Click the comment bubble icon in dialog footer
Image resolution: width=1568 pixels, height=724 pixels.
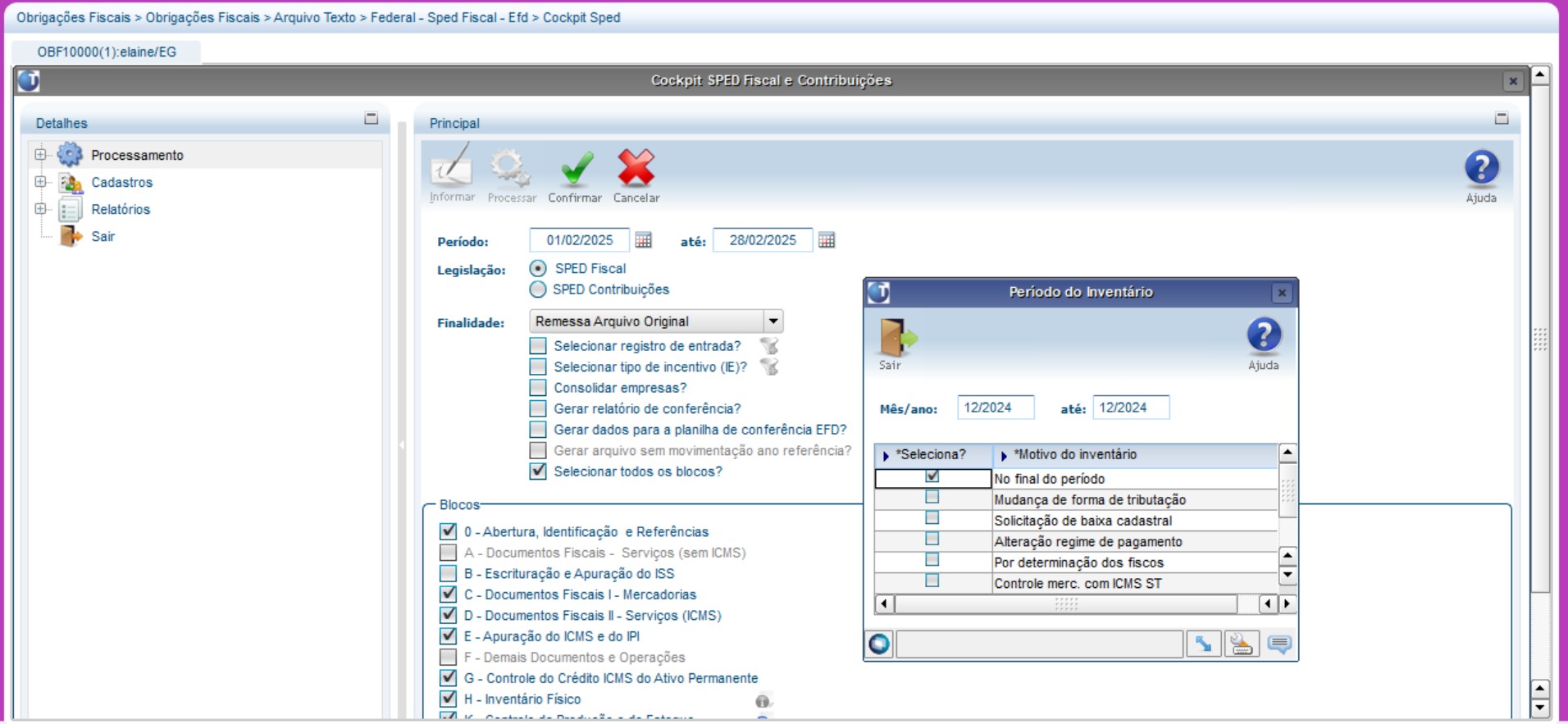pos(1279,644)
